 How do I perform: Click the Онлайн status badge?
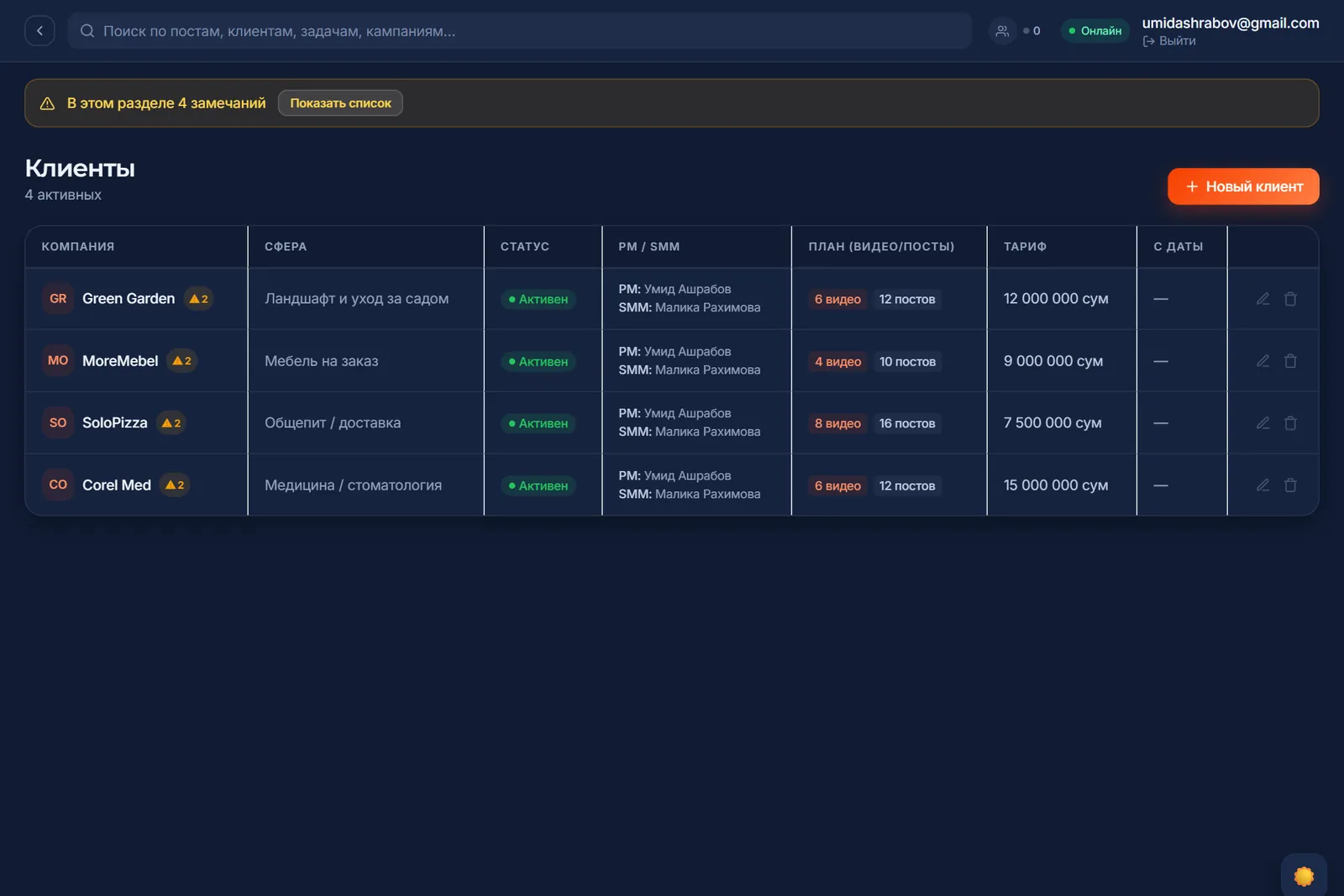click(x=1095, y=31)
